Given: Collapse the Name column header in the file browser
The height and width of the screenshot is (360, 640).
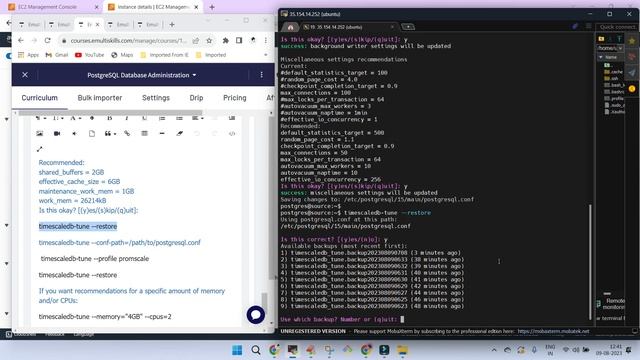Looking at the screenshot, I should tap(611, 57).
